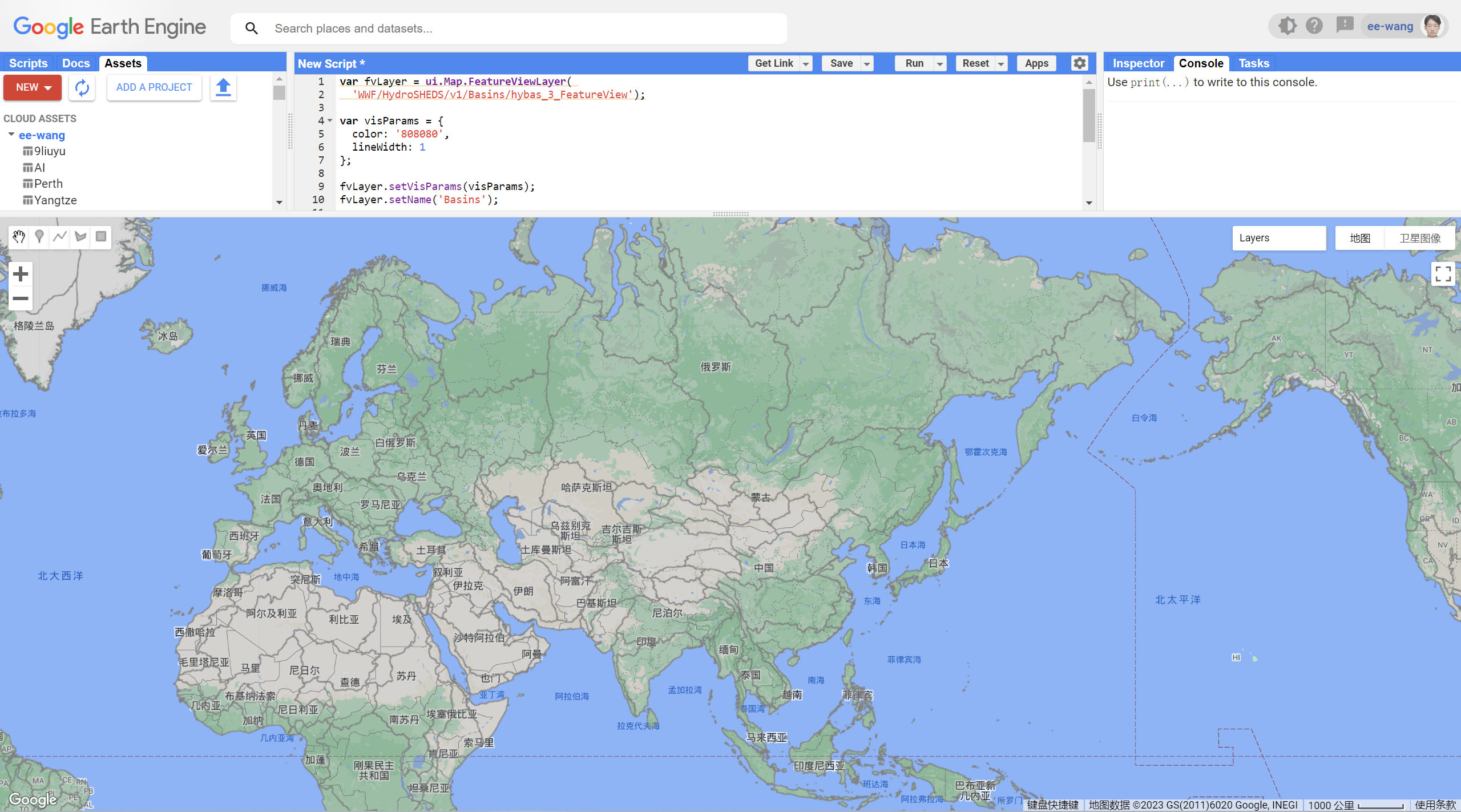The height and width of the screenshot is (812, 1461).
Task: Open the Perth table asset
Action: (43, 184)
